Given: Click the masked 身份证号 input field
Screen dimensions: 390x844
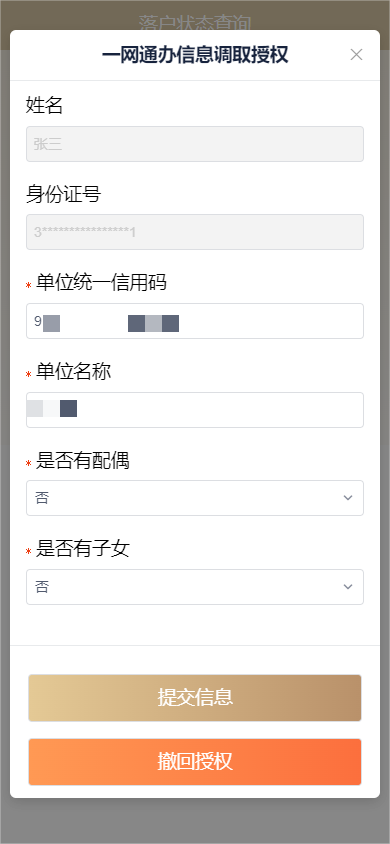Looking at the screenshot, I should click(x=195, y=232).
